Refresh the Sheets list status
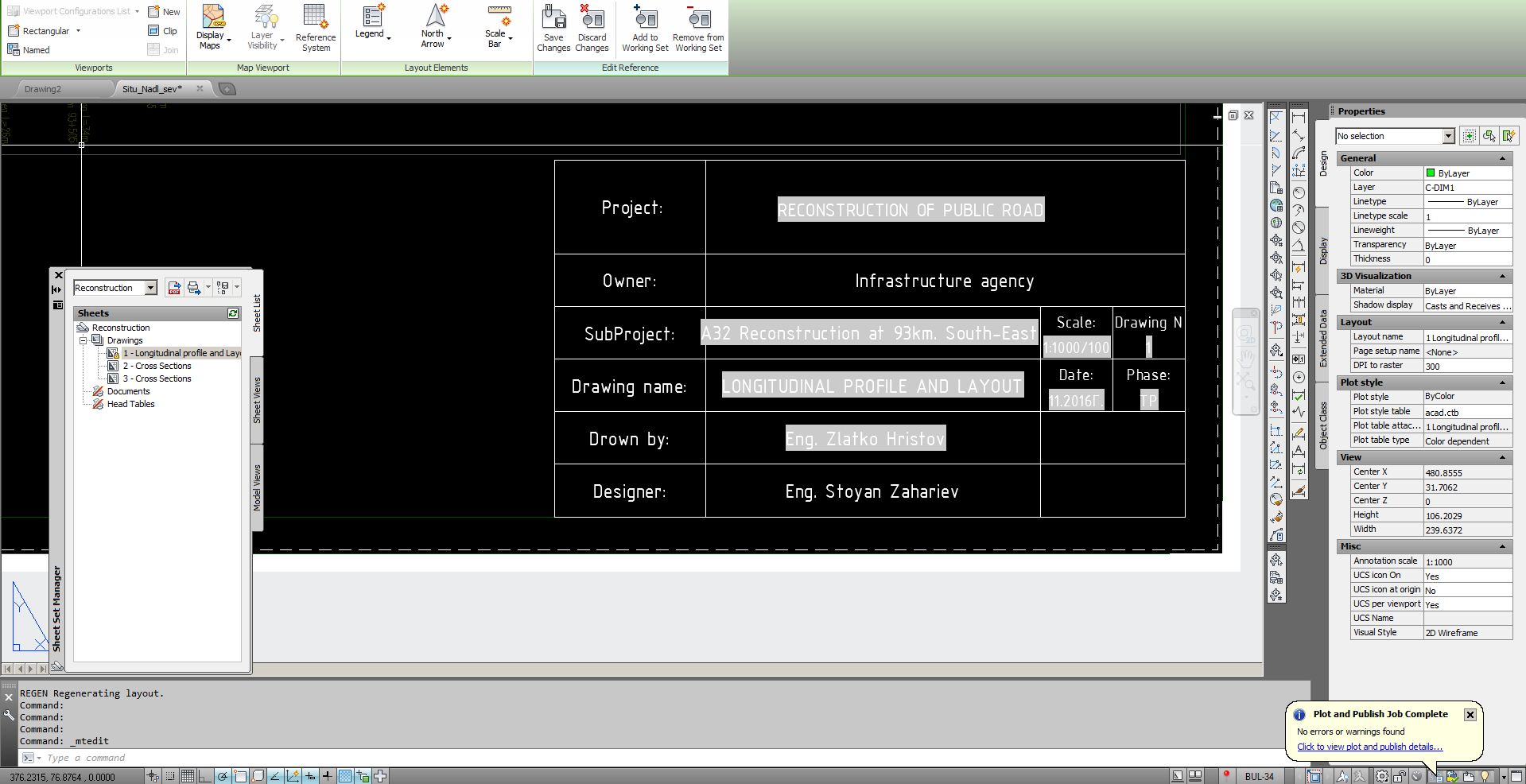Image resolution: width=1526 pixels, height=784 pixels. [x=233, y=313]
